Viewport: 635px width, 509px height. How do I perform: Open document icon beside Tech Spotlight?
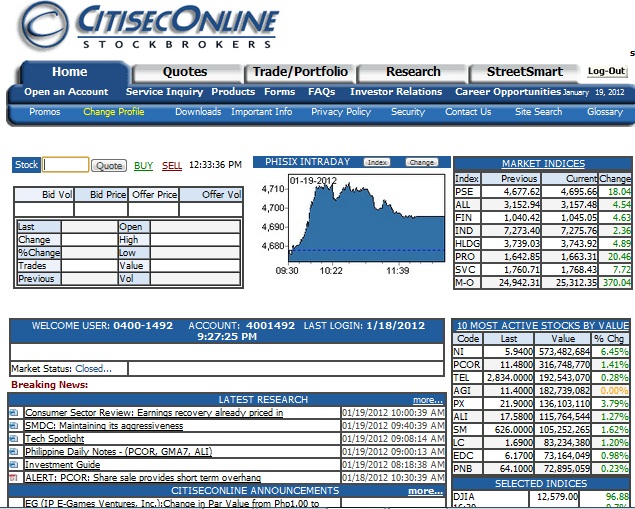pyautogui.click(x=14, y=439)
